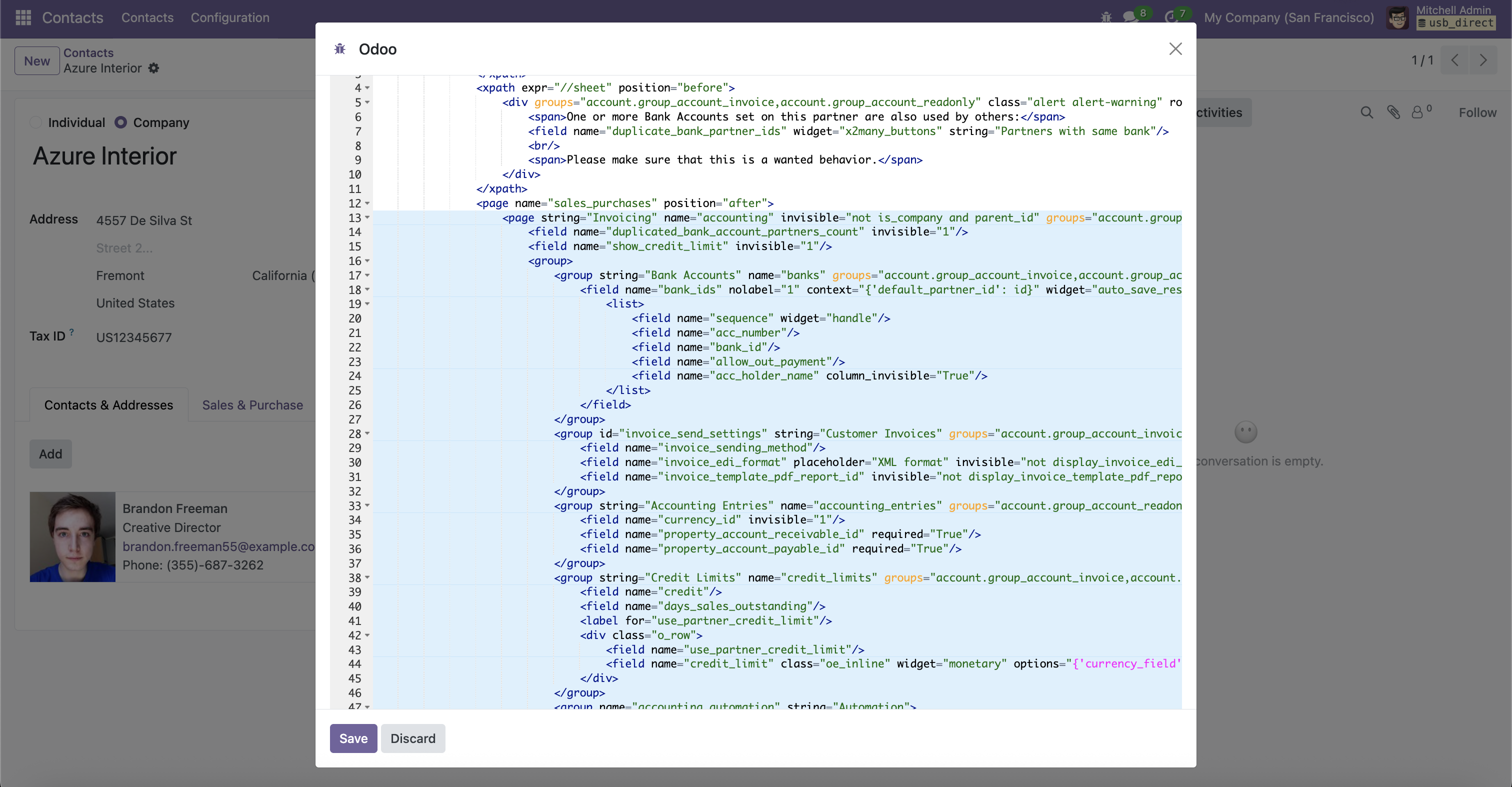
Task: Discard the view changes
Action: (x=413, y=738)
